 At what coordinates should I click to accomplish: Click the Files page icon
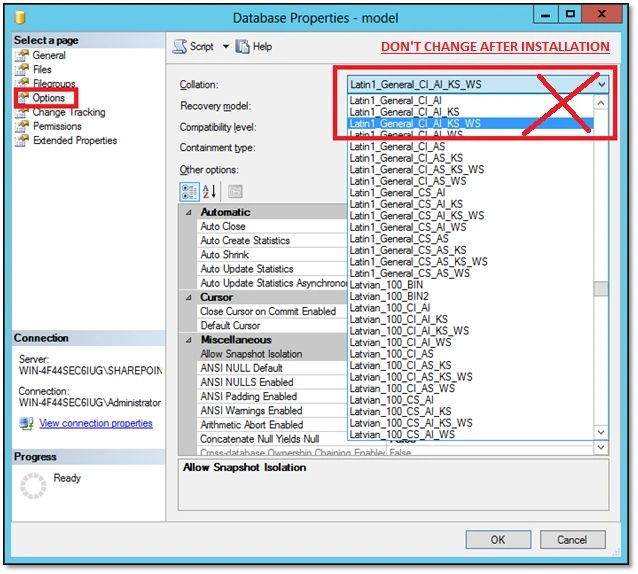tap(22, 70)
